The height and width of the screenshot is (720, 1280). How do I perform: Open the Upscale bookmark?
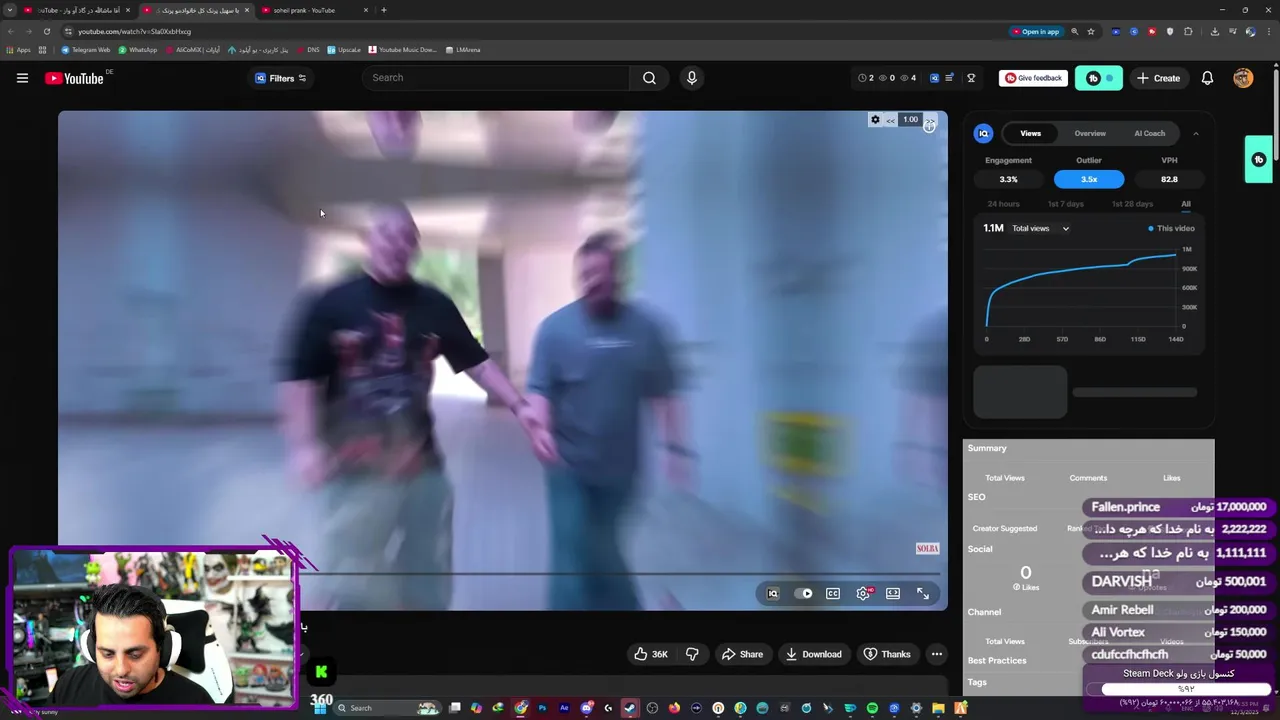[x=344, y=49]
